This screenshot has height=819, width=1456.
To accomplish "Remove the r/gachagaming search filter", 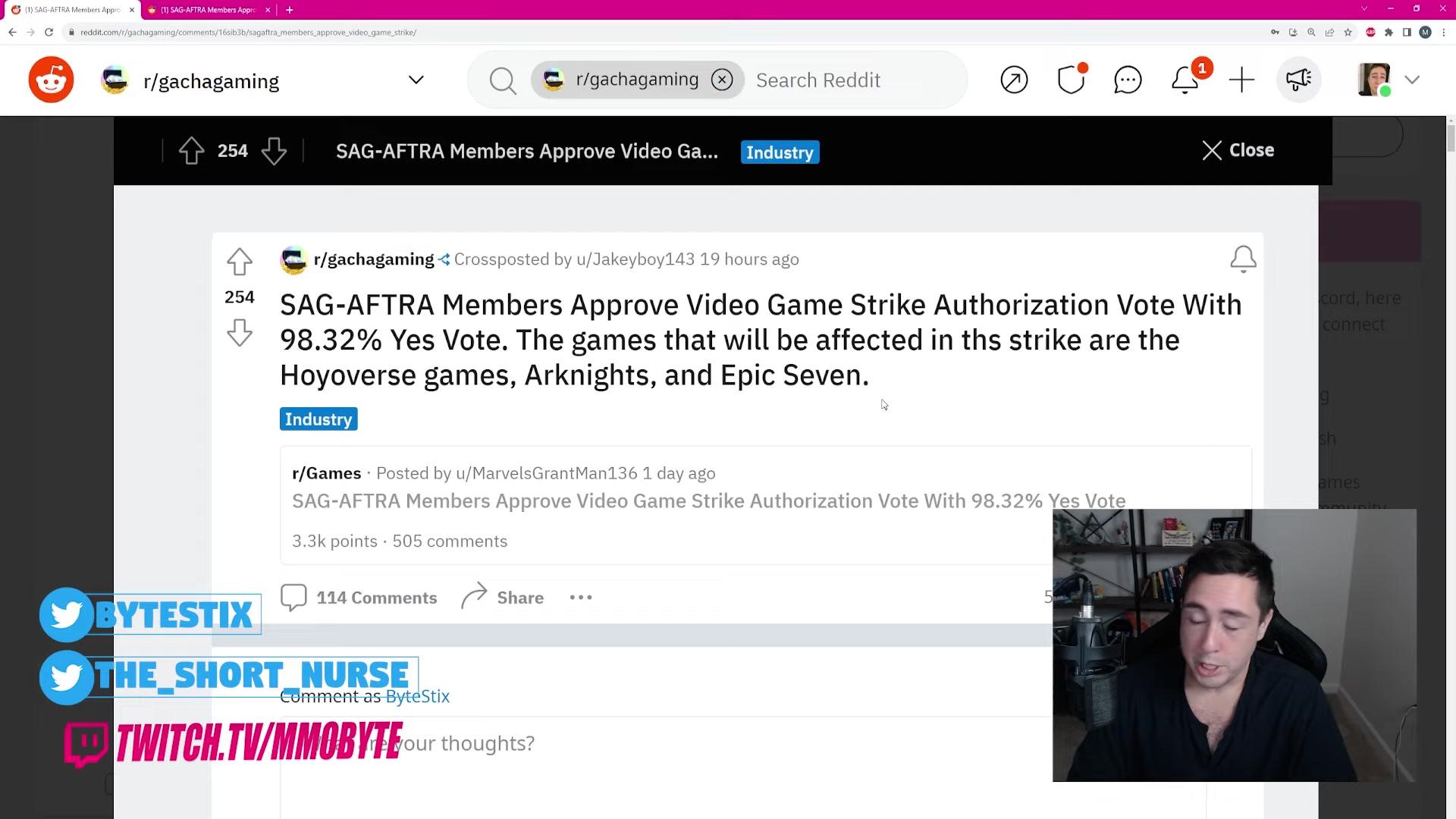I will [722, 80].
